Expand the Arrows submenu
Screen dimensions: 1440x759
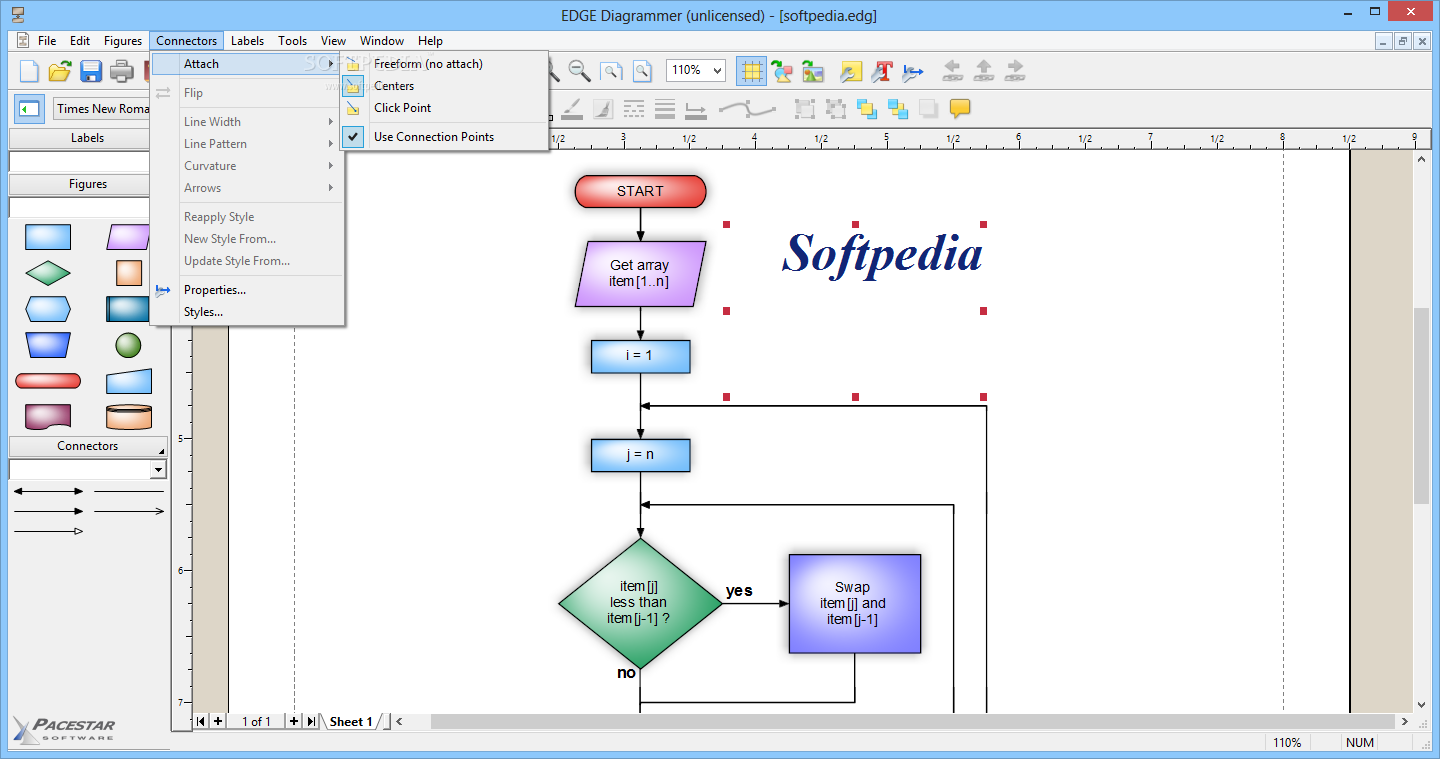[247, 187]
